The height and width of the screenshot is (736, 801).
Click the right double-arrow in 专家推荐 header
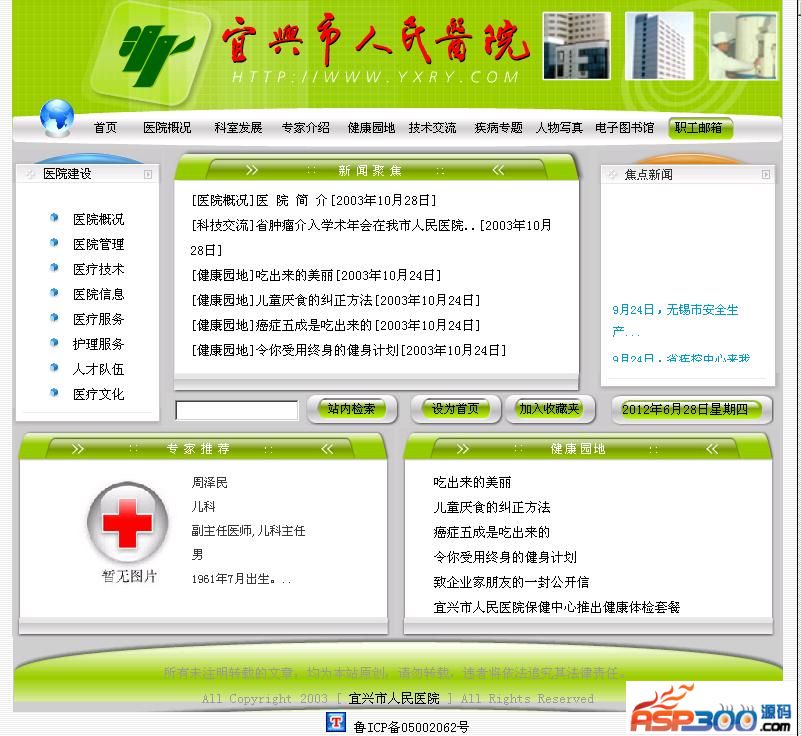(78, 449)
